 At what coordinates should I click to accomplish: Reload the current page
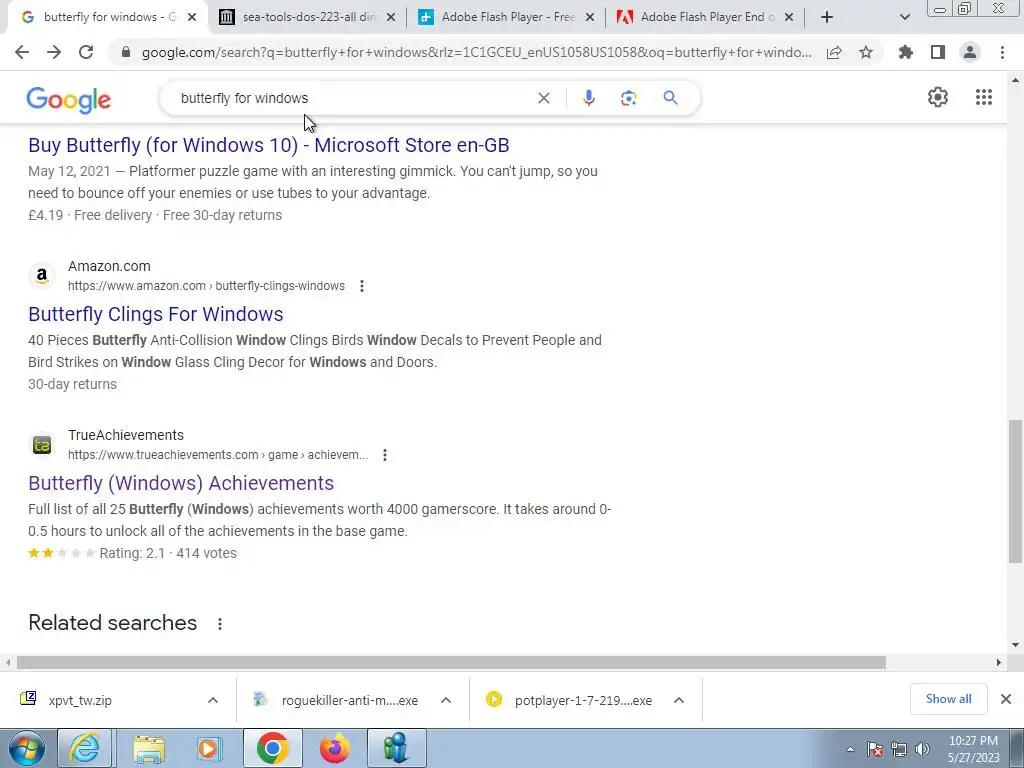86,52
